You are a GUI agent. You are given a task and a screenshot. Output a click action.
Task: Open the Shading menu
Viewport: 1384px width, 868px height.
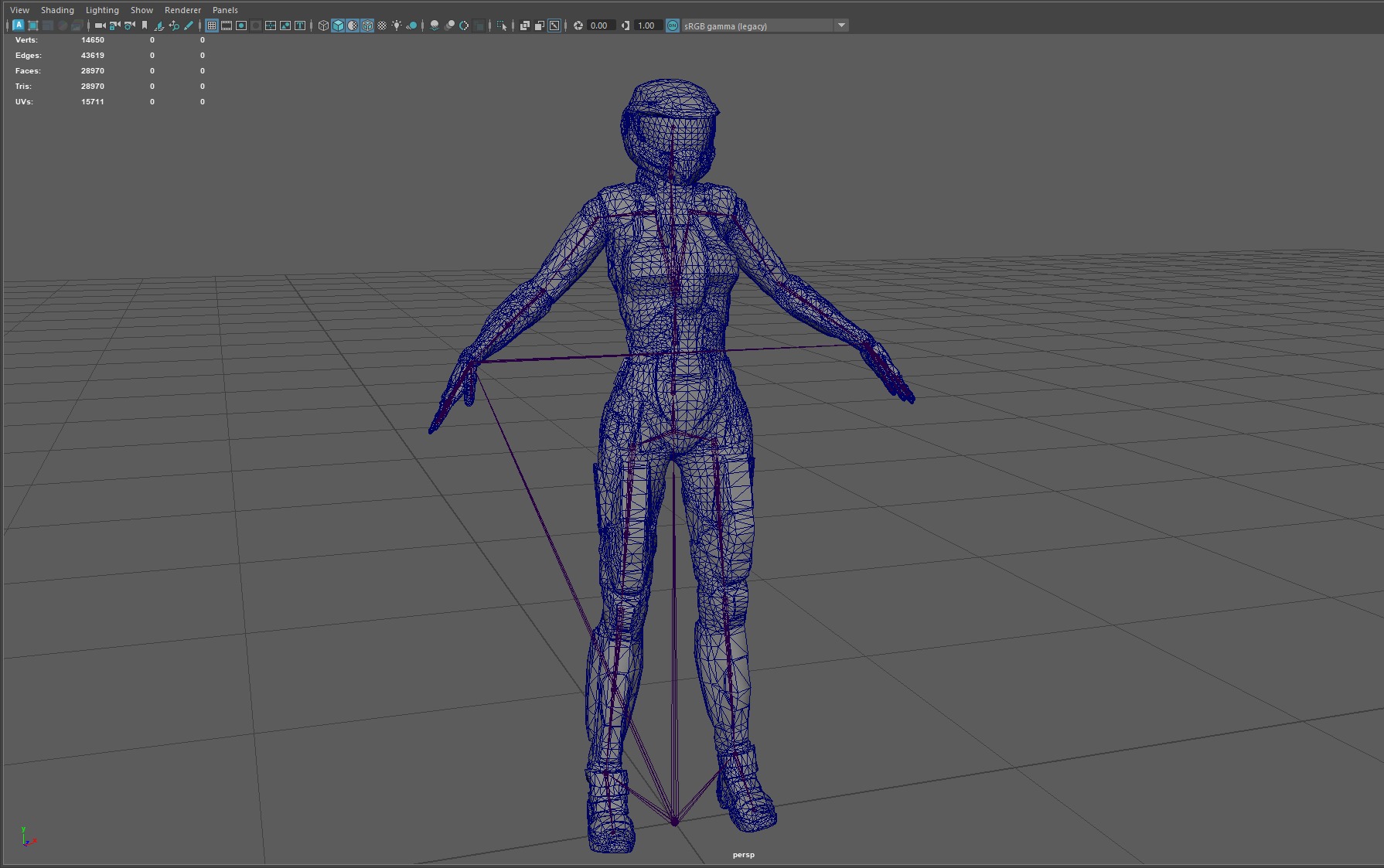[57, 10]
